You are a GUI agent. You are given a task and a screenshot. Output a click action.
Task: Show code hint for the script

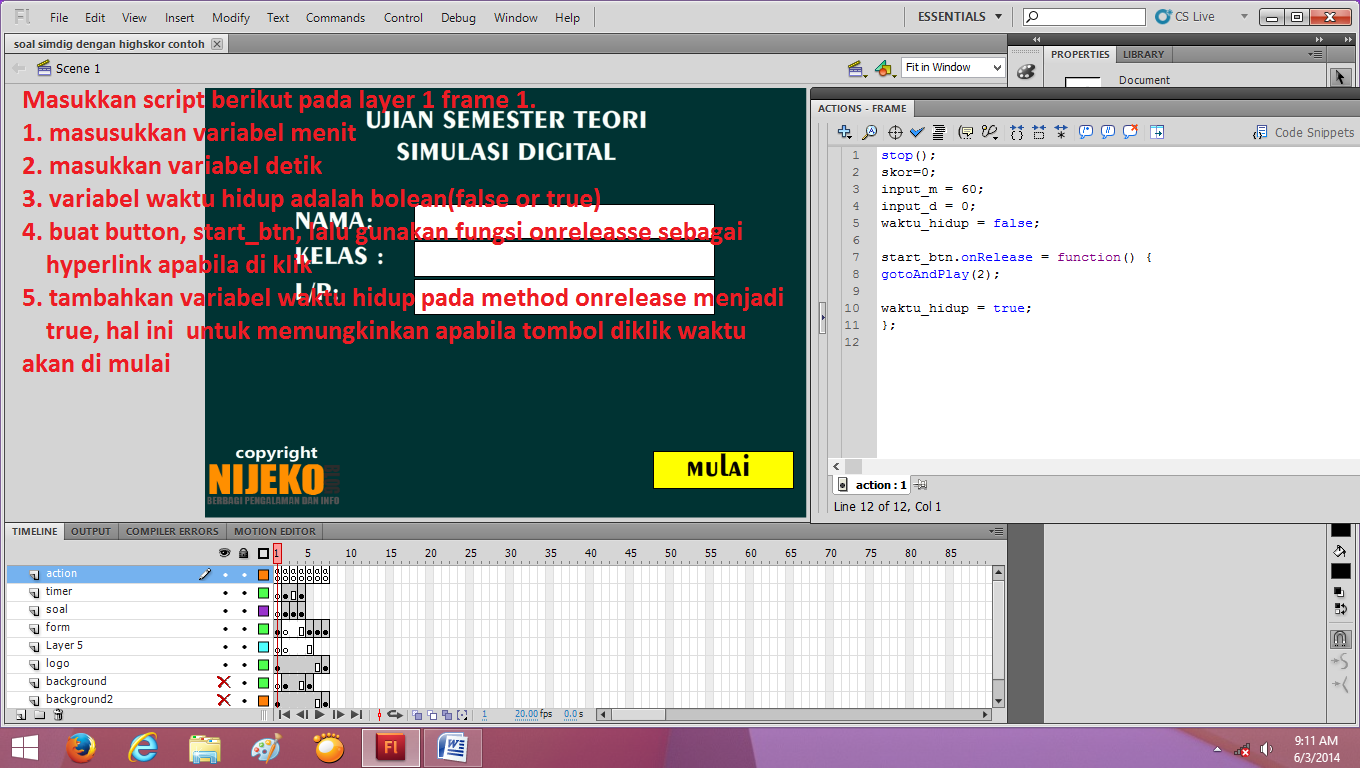tap(966, 131)
